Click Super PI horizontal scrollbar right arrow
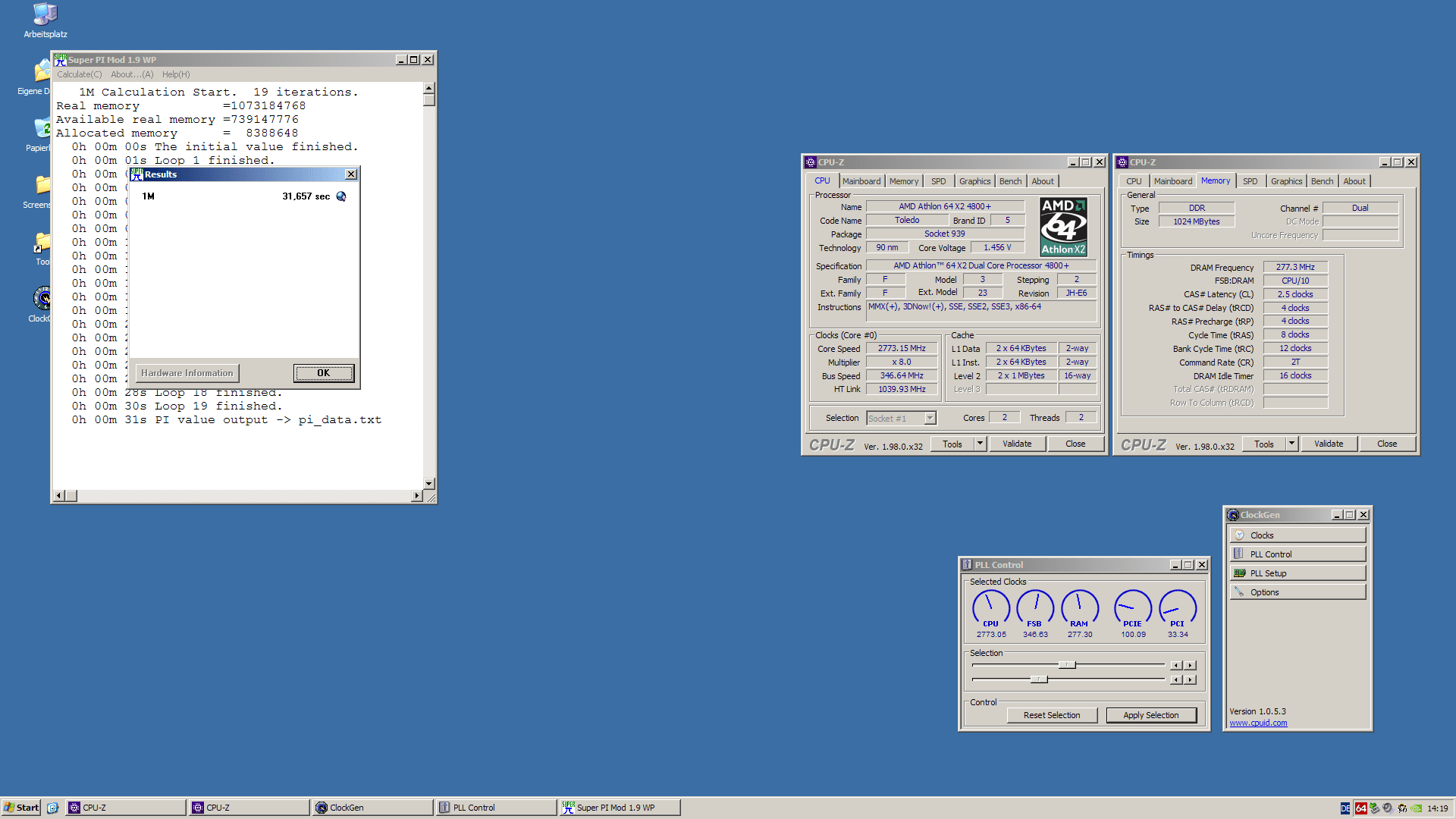The height and width of the screenshot is (819, 1456). (416, 496)
